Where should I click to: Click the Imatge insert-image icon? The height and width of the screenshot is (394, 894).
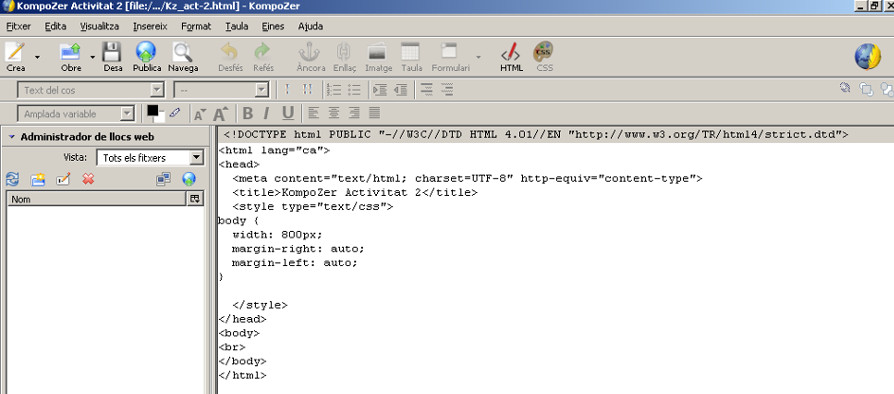377,52
